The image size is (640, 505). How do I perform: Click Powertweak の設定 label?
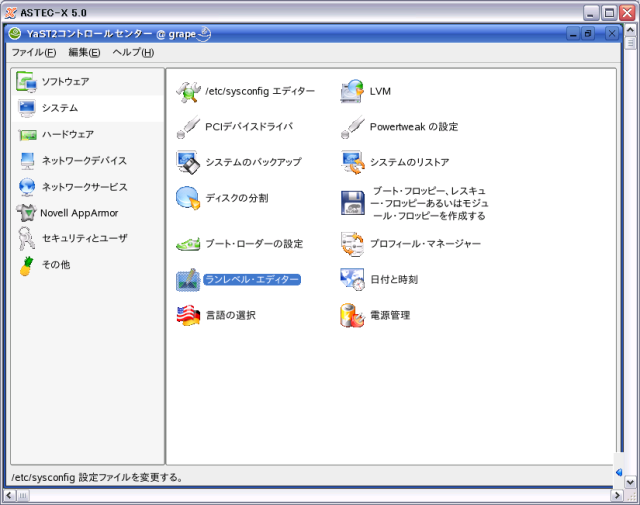pyautogui.click(x=413, y=127)
